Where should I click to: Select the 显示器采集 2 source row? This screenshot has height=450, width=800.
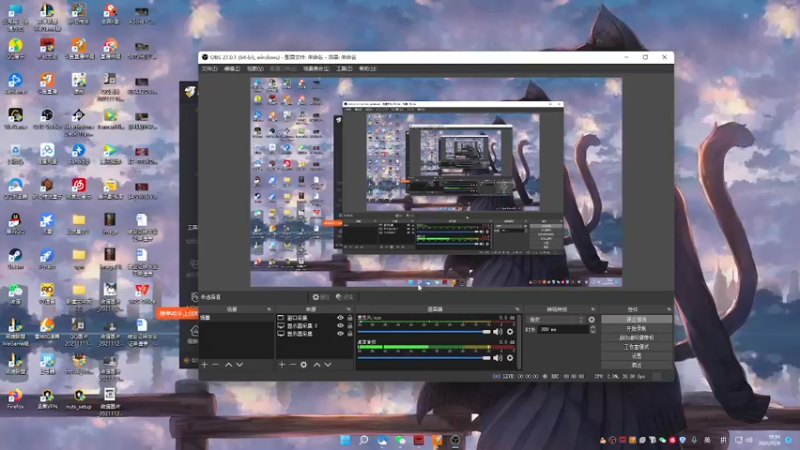pyautogui.click(x=314, y=326)
